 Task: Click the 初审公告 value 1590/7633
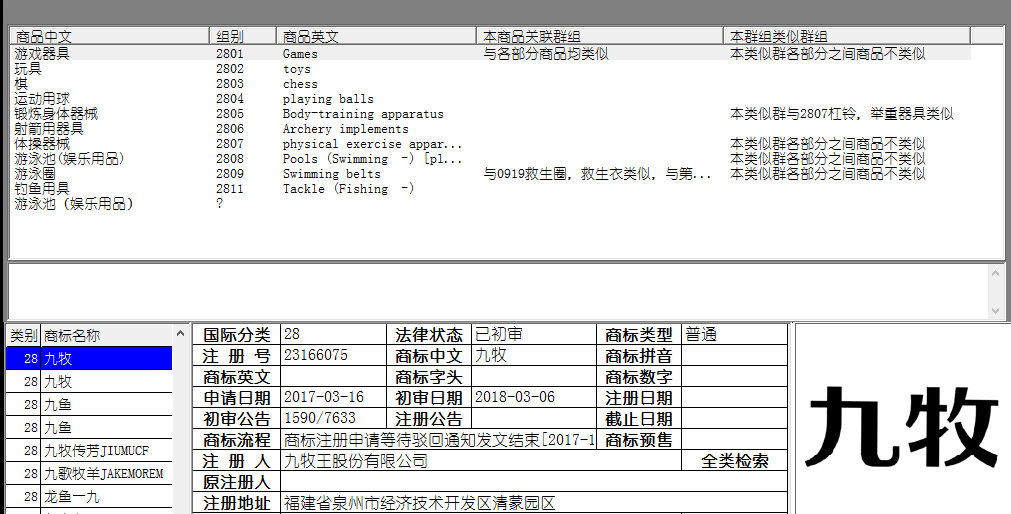click(333, 419)
